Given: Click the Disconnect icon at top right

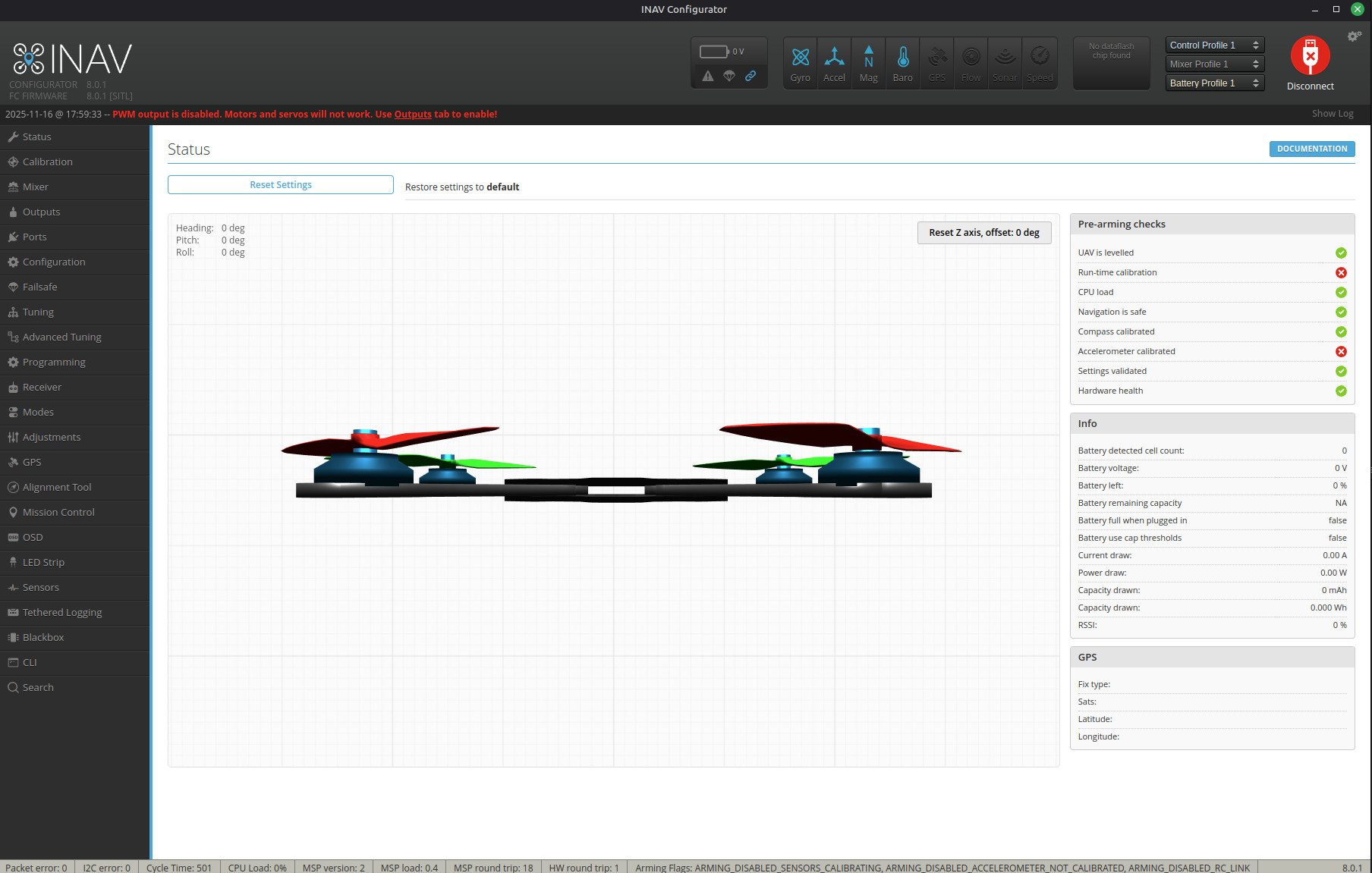Looking at the screenshot, I should [1311, 55].
